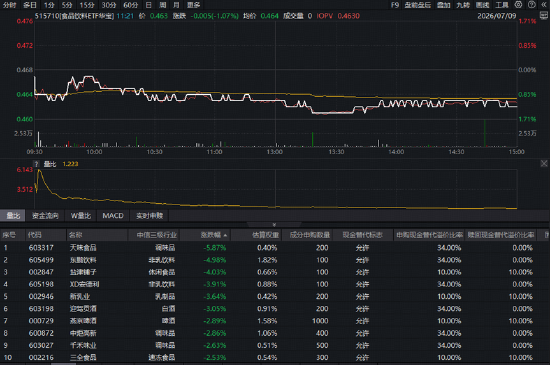
Task: Click the 九转 indicator button
Action: point(463,5)
